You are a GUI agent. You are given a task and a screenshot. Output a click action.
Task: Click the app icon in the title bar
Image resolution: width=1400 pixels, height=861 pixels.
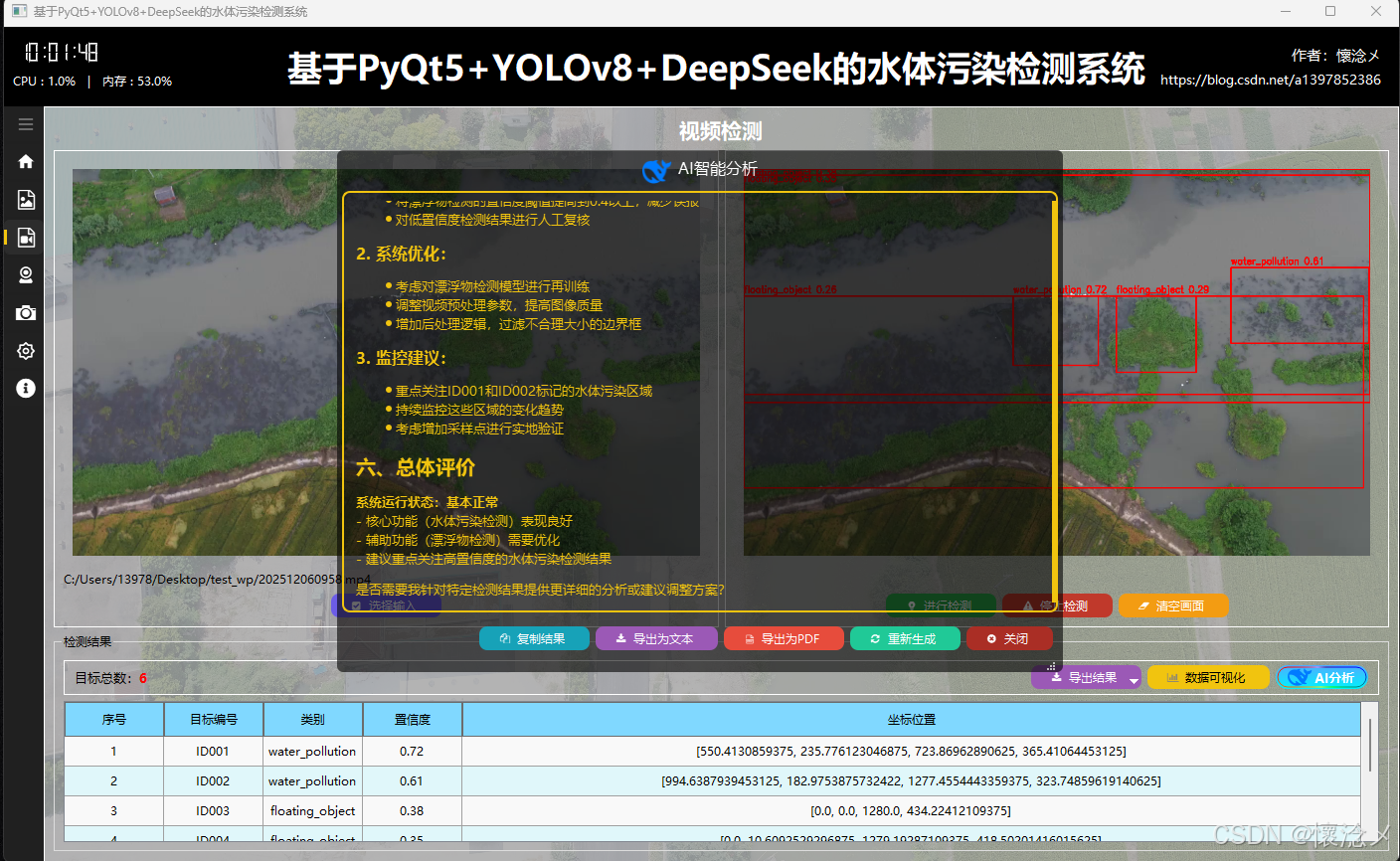[19, 12]
